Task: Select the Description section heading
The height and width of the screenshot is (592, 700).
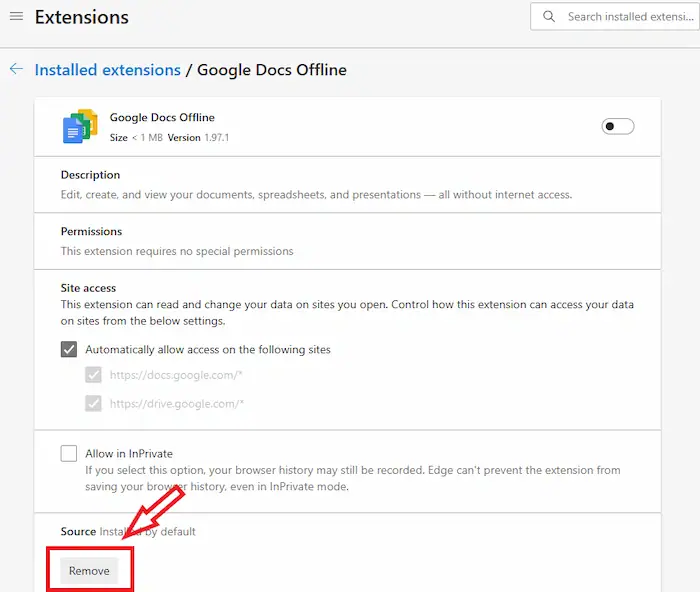Action: pos(90,175)
